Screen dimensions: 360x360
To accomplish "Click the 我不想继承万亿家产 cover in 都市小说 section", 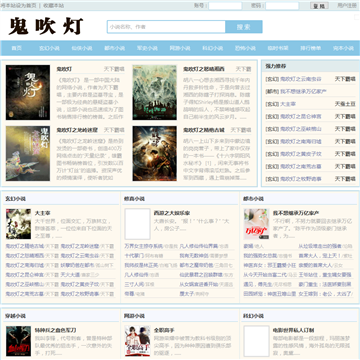I will tap(256, 224).
